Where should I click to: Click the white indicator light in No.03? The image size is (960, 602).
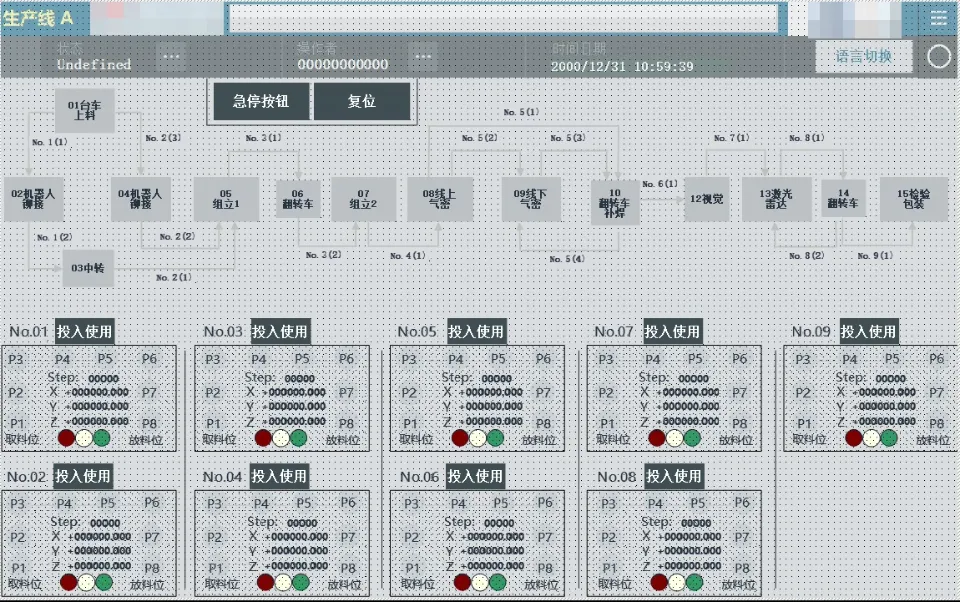[281, 438]
